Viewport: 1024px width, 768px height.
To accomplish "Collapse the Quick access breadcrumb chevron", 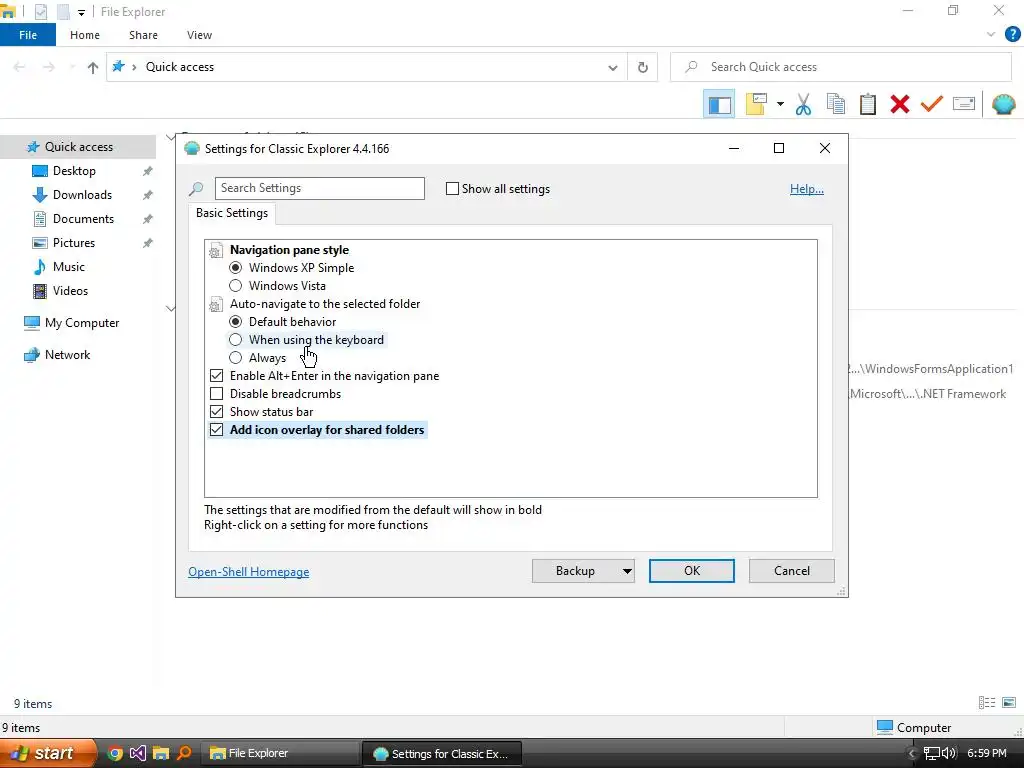I will click(x=134, y=67).
